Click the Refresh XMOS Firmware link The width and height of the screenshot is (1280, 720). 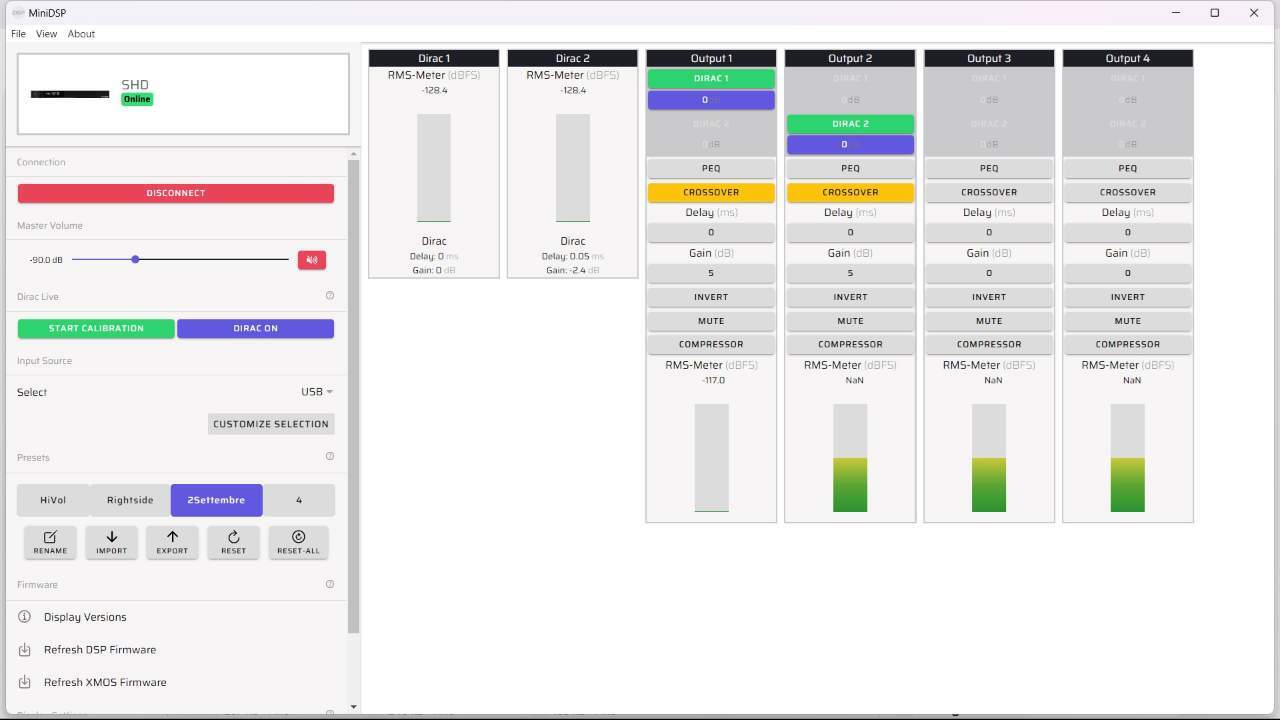(105, 682)
